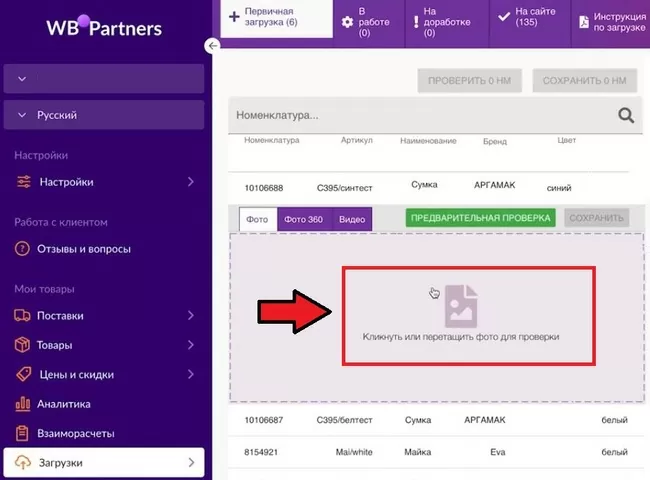650x480 pixels.
Task: Switch to the Фото 360 tab
Action: click(303, 219)
